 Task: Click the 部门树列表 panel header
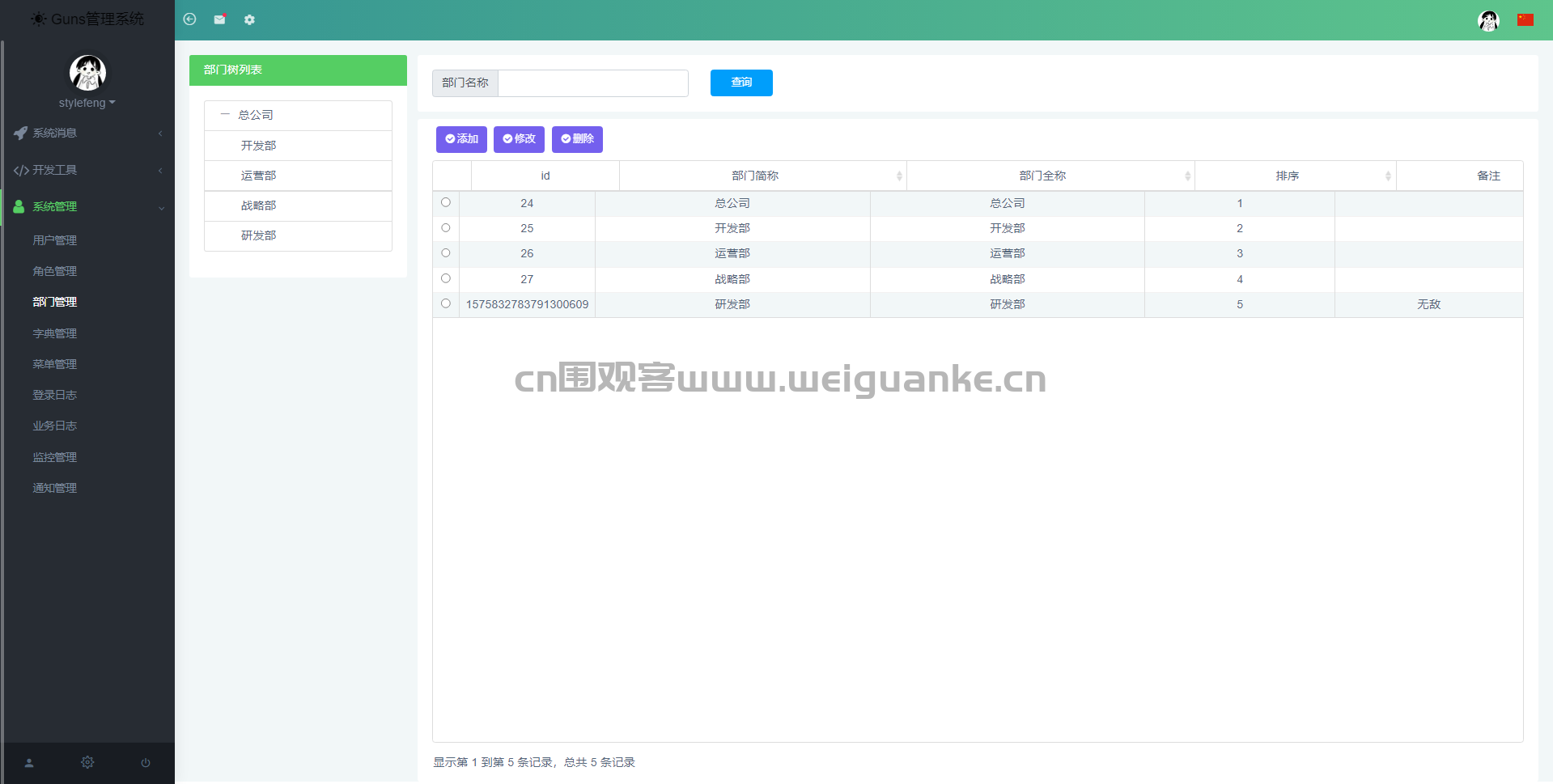[x=298, y=70]
